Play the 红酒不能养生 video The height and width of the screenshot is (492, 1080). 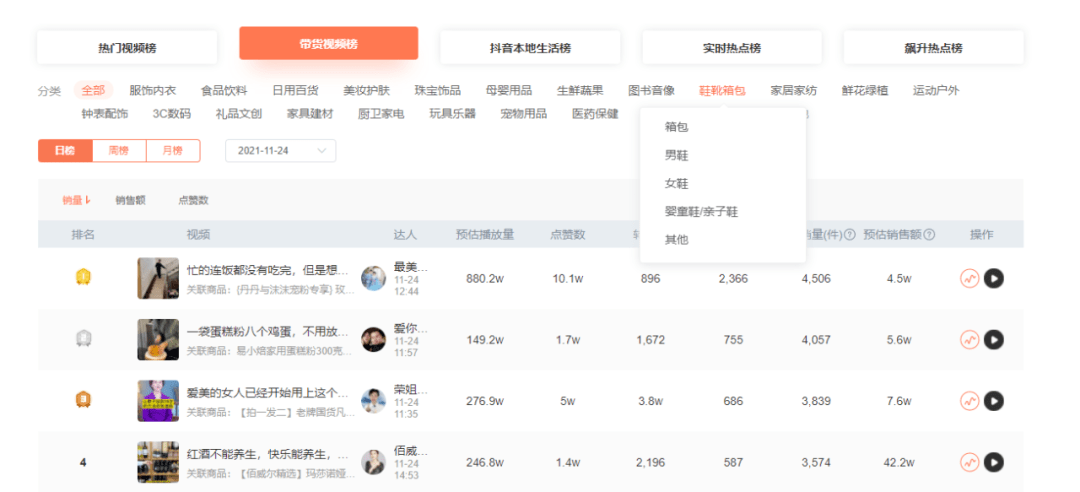coord(993,462)
